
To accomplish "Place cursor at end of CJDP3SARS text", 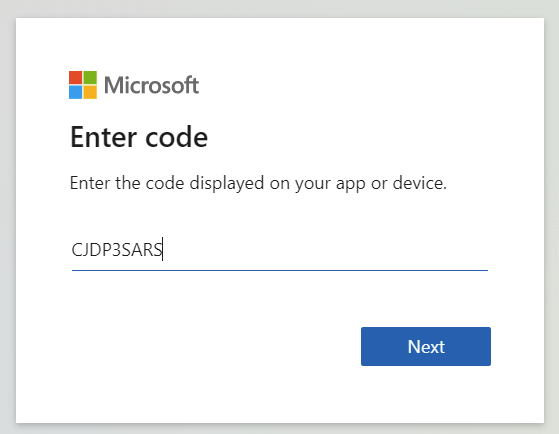I will (163, 250).
